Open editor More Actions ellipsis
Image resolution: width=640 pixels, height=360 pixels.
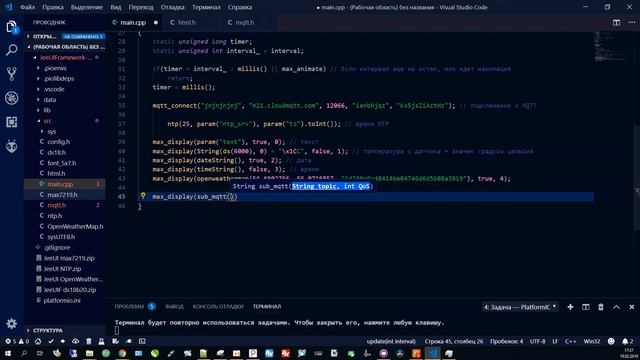[631, 22]
